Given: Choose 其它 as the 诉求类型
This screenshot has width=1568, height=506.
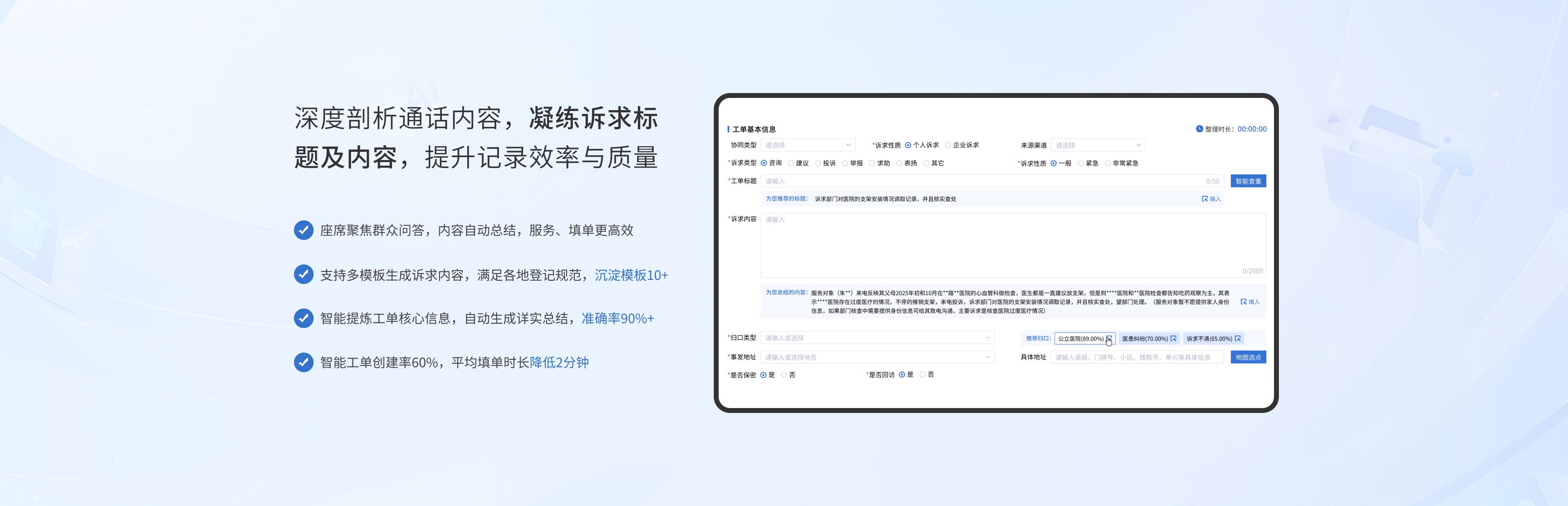Looking at the screenshot, I should 926,163.
